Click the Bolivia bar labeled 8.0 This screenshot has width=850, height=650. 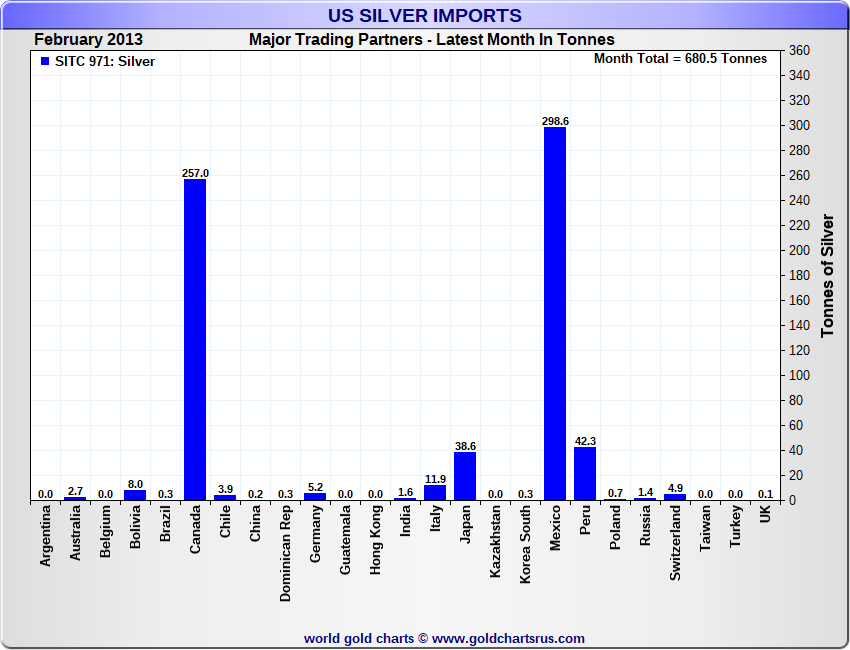[135, 495]
